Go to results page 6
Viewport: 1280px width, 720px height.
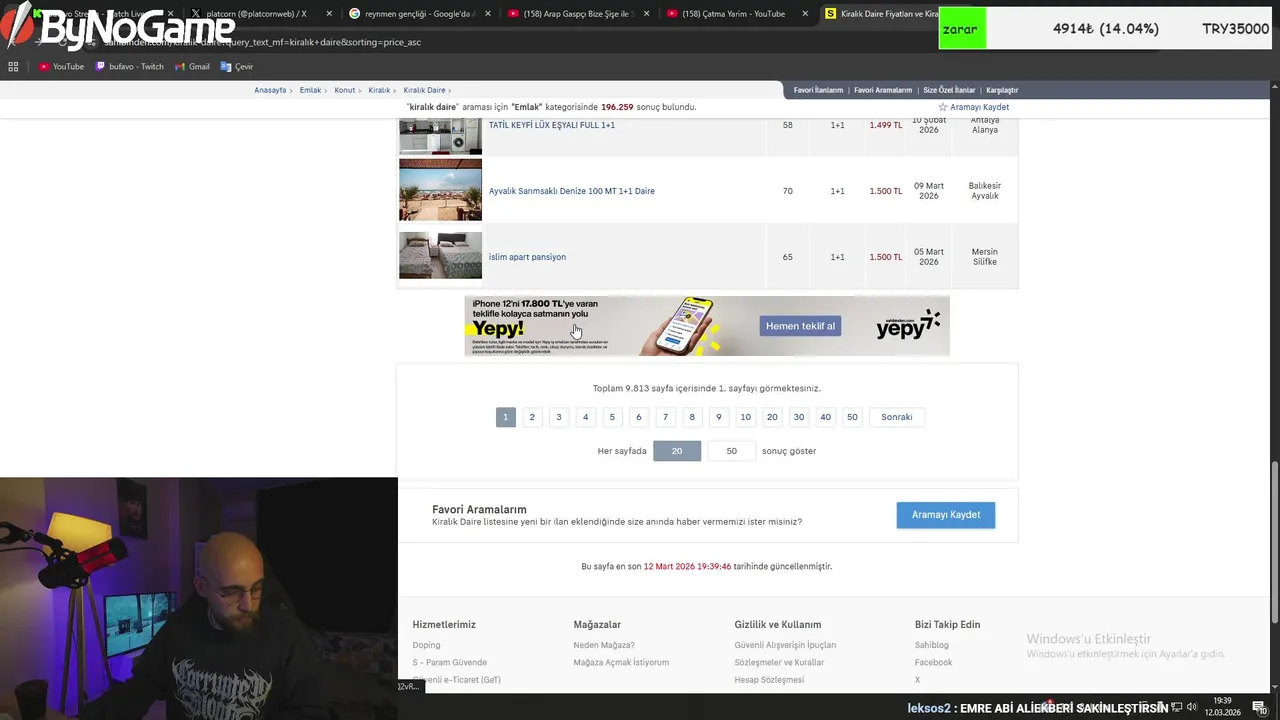(x=639, y=417)
